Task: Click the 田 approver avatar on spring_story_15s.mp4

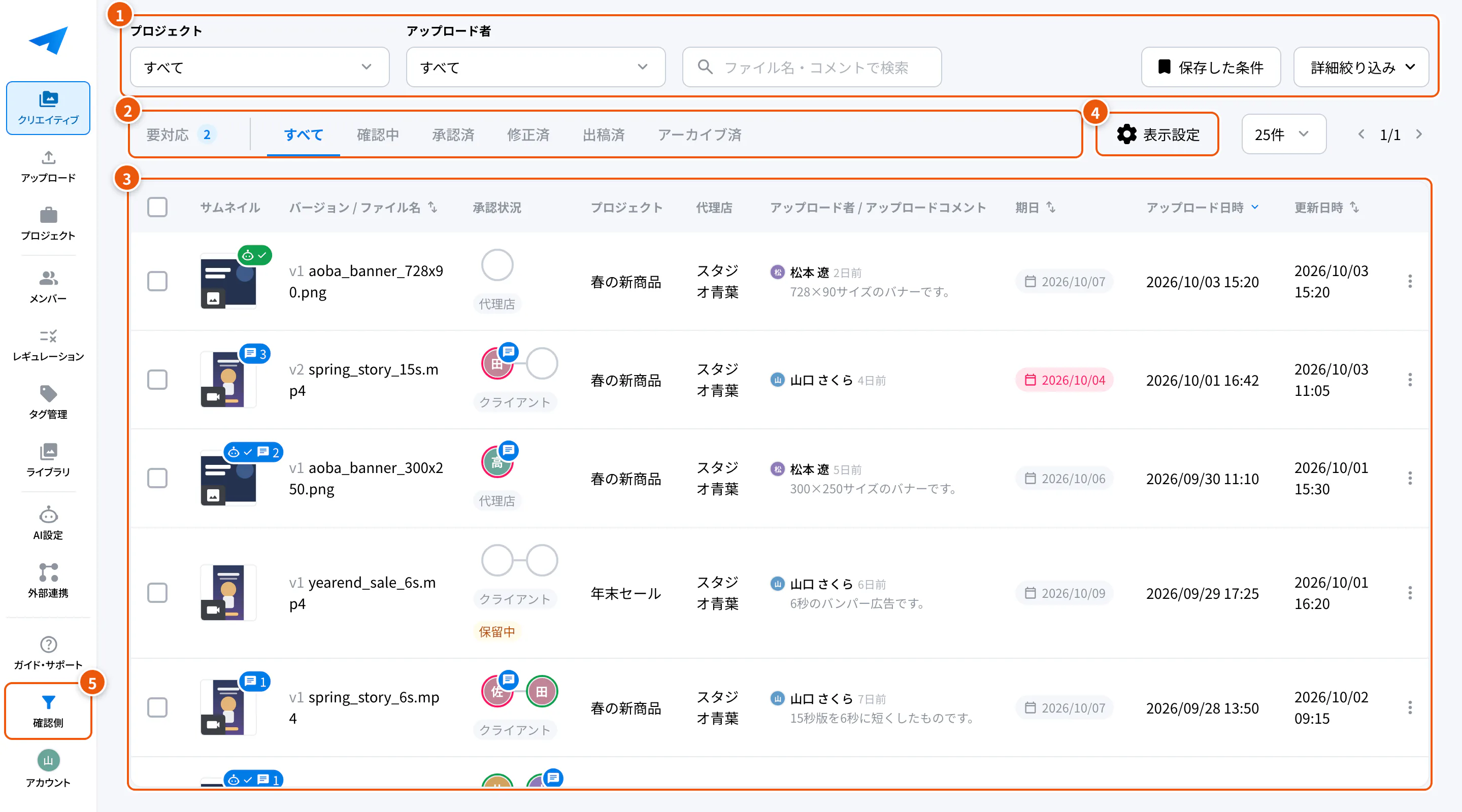Action: tap(497, 364)
